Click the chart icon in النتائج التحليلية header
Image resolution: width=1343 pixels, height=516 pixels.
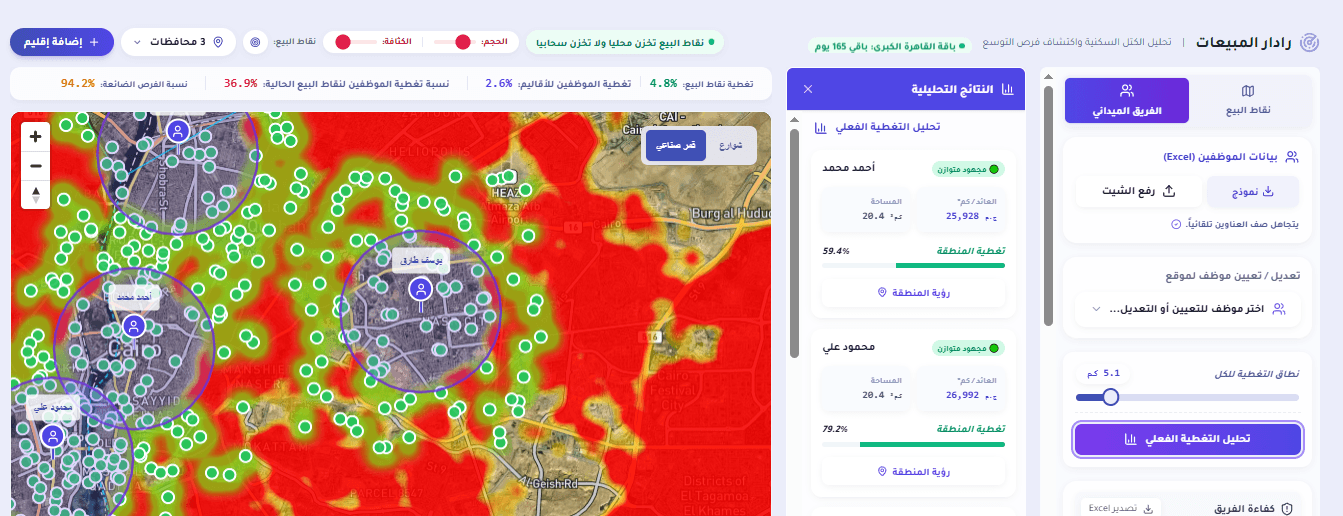pos(1007,89)
